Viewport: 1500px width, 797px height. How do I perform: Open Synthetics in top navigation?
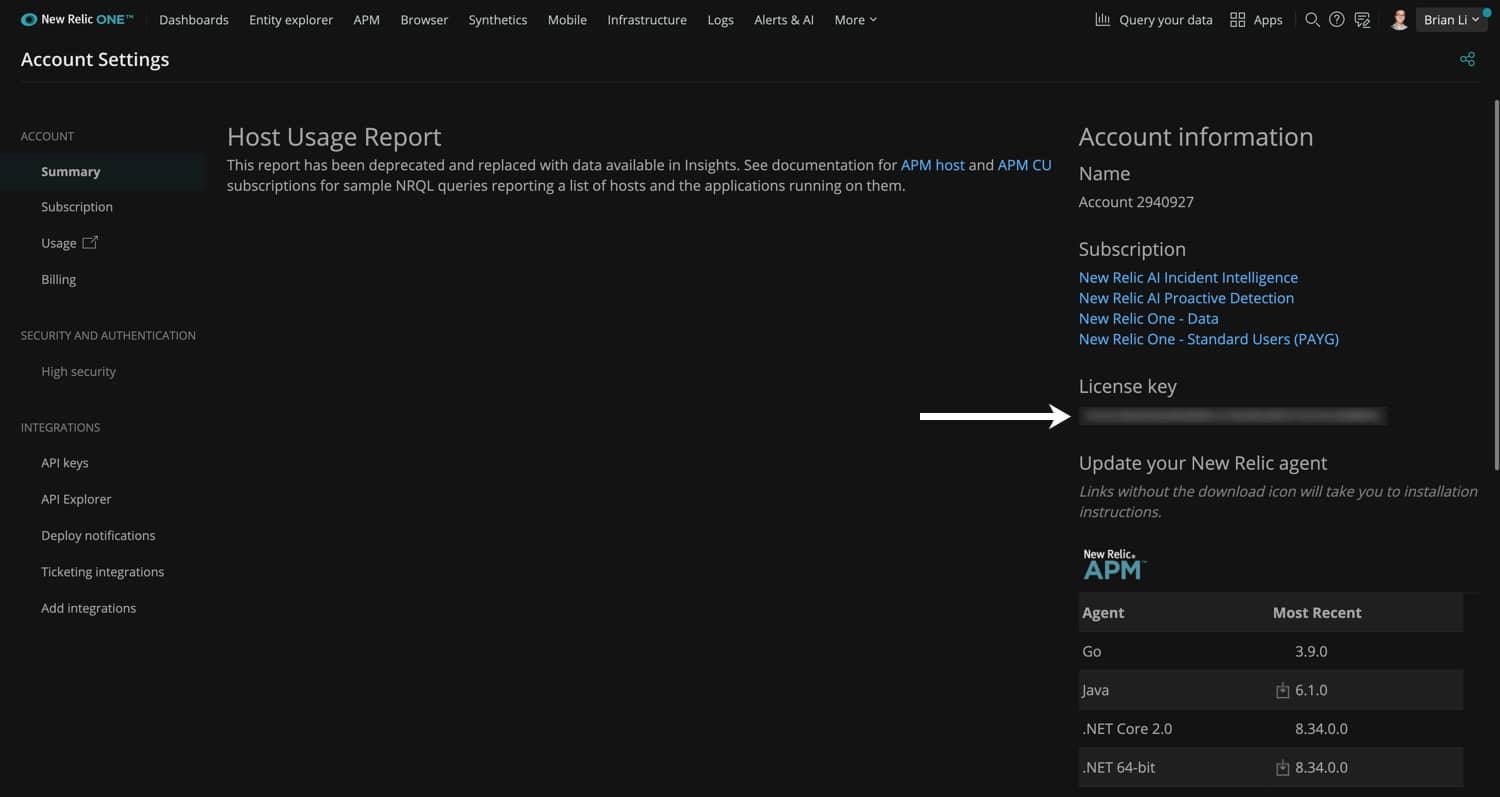click(498, 19)
